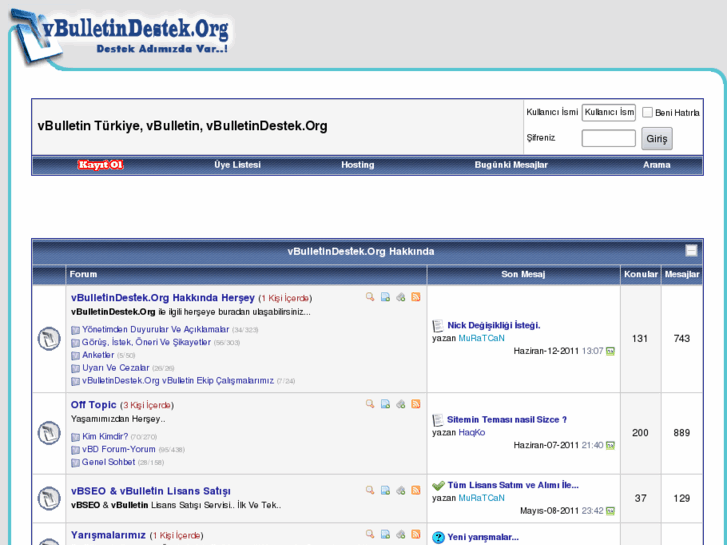
Task: Click the gray add icon in Lisans Satışı row
Action: click(401, 490)
